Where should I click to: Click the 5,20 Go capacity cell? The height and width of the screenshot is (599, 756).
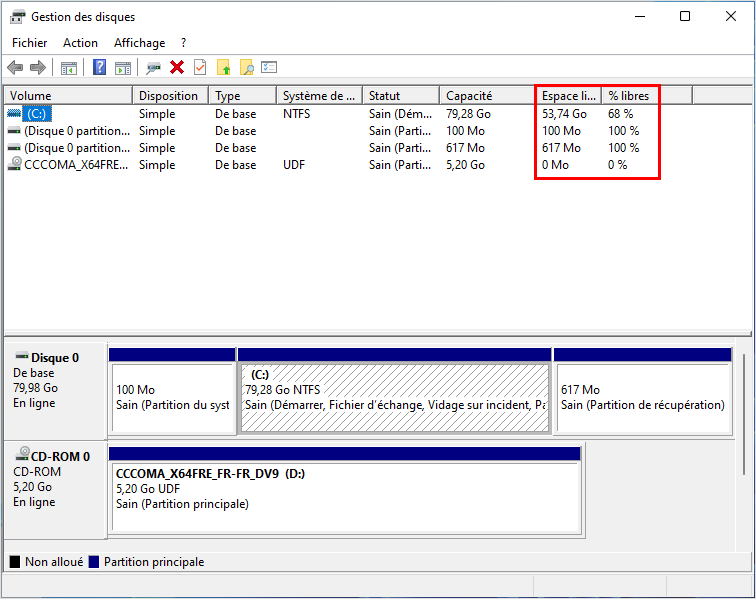click(x=465, y=165)
